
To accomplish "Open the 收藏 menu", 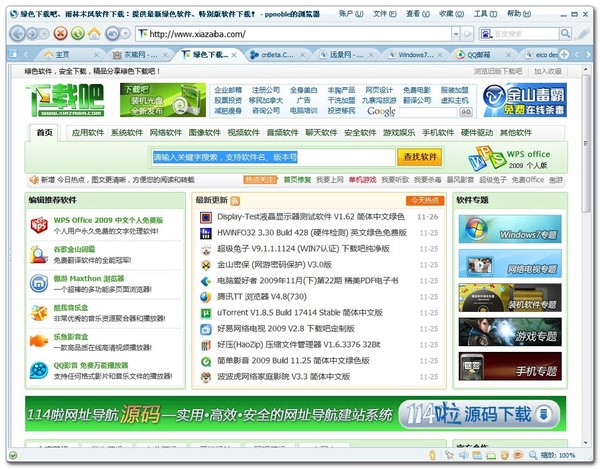I will pyautogui.click(x=452, y=14).
